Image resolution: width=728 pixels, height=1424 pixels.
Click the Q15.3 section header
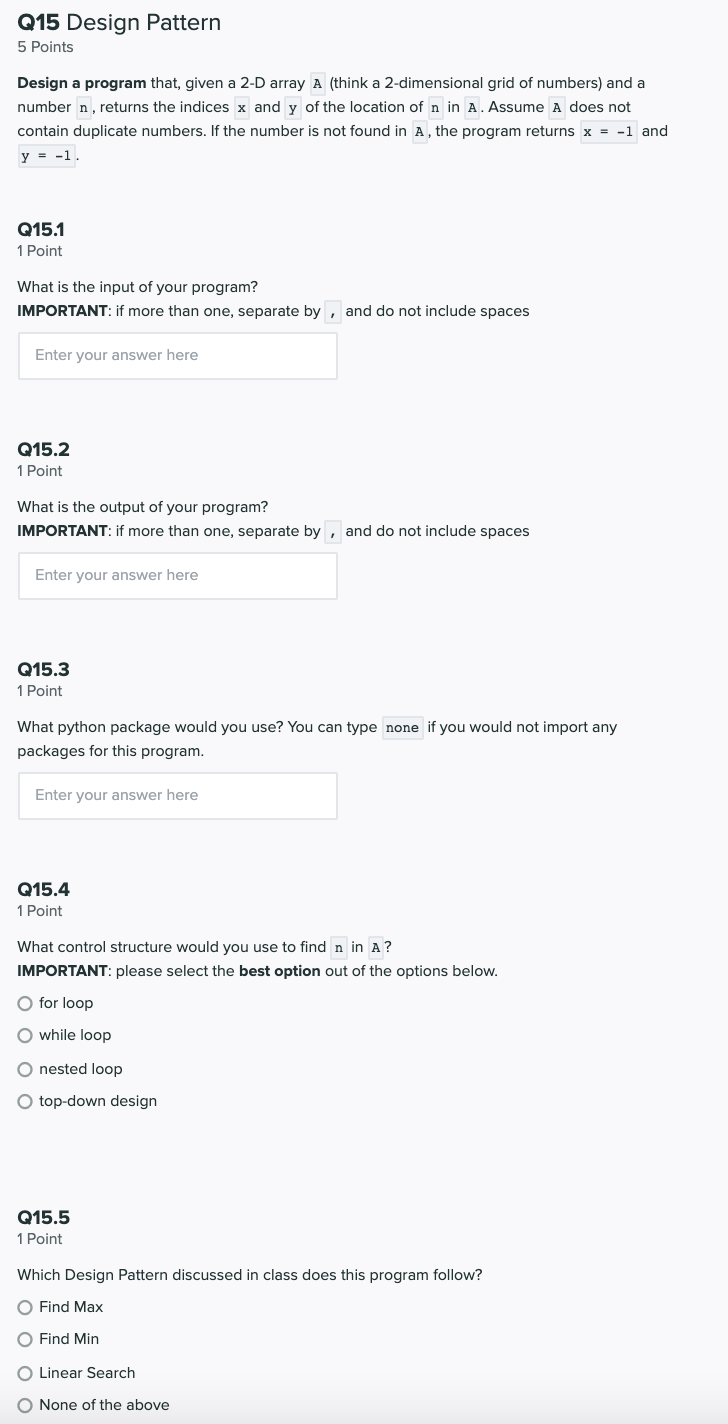[x=43, y=669]
